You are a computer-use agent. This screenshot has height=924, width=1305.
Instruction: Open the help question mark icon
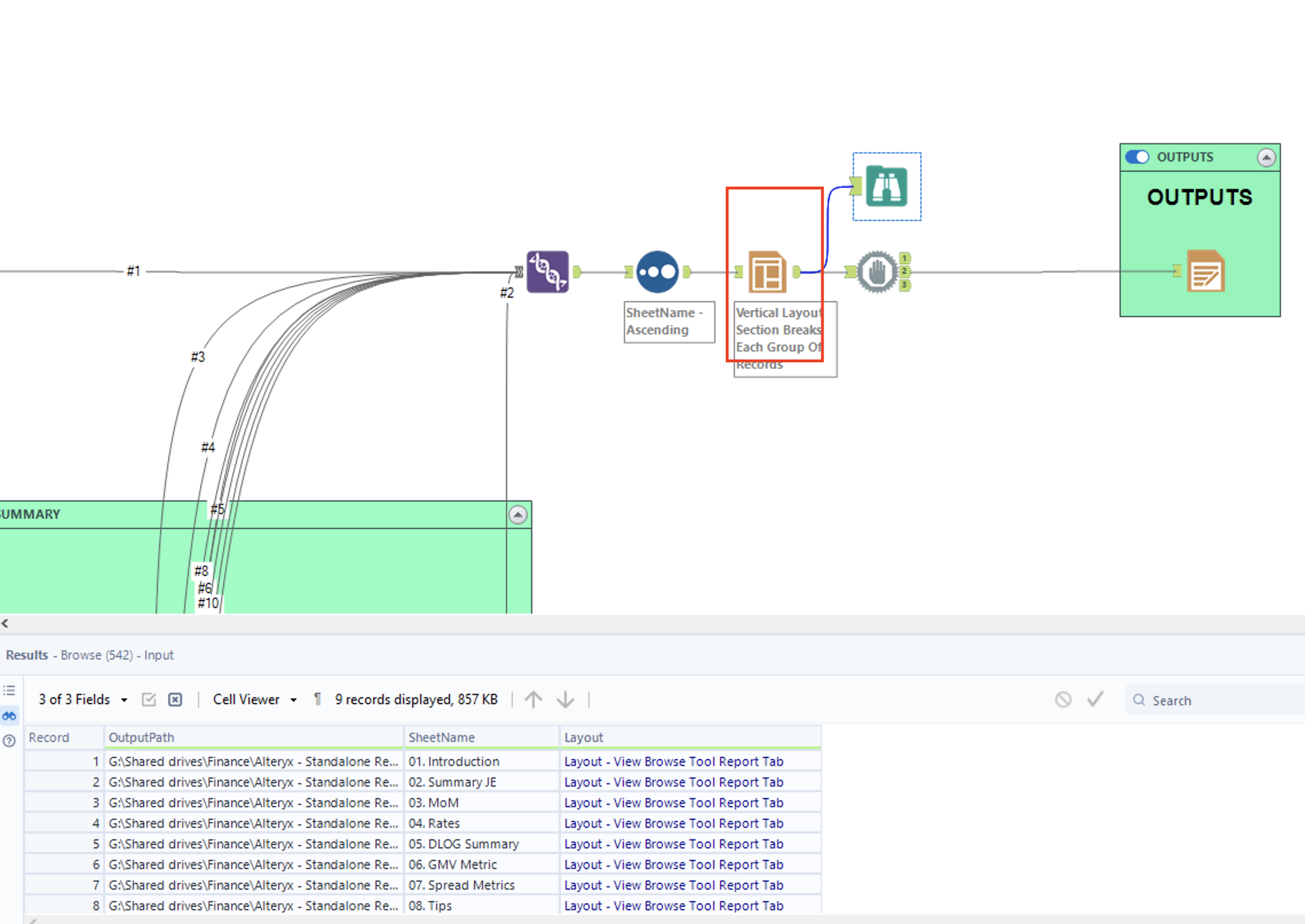pos(9,741)
